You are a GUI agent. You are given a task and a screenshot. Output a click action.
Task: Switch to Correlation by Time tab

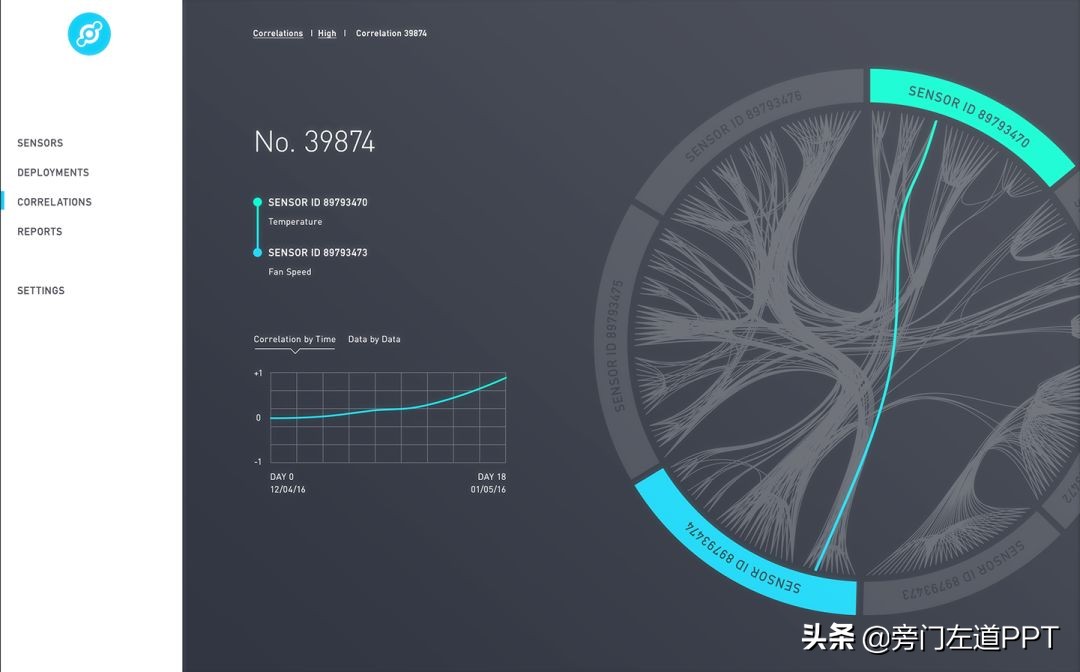pyautogui.click(x=295, y=339)
